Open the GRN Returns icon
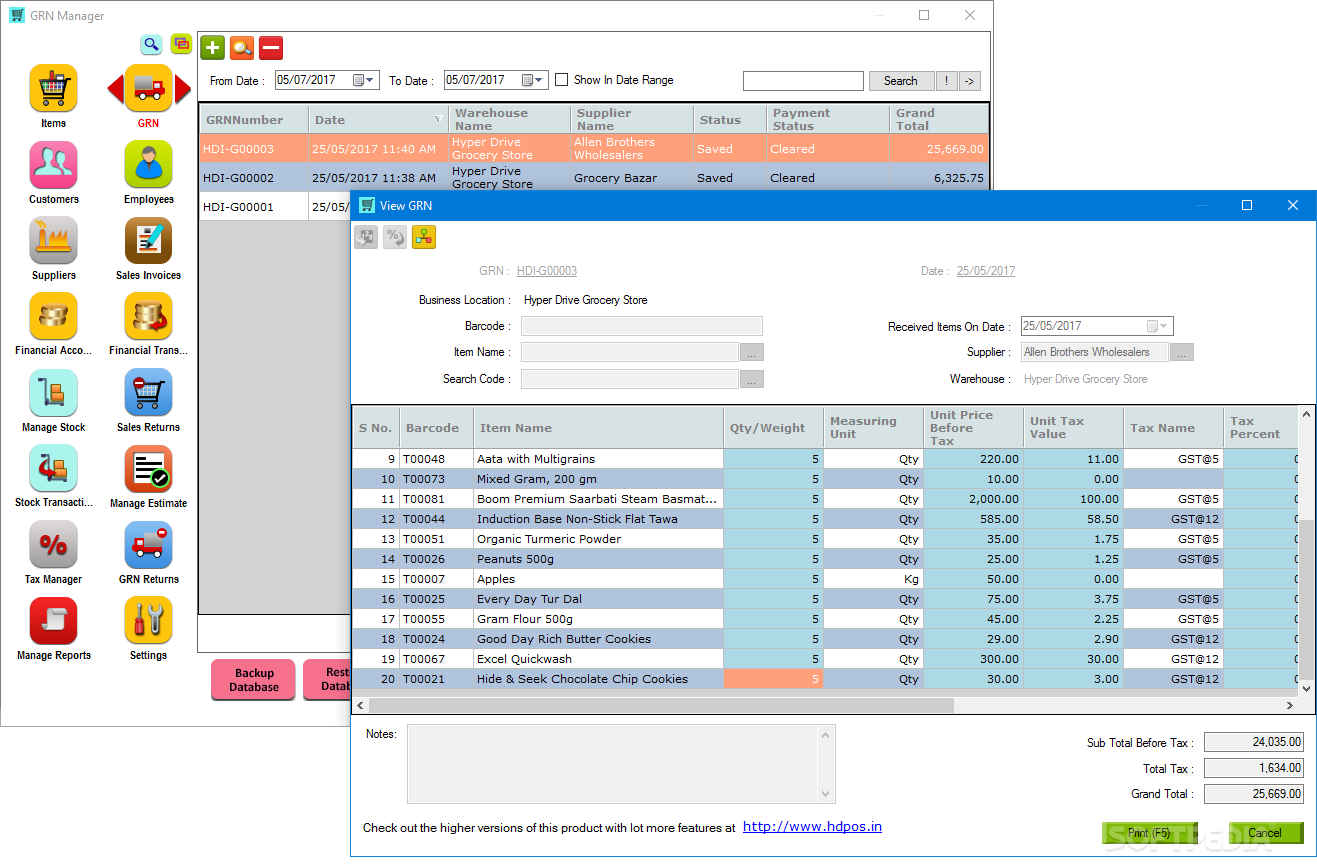This screenshot has width=1317, height=865. click(x=148, y=544)
